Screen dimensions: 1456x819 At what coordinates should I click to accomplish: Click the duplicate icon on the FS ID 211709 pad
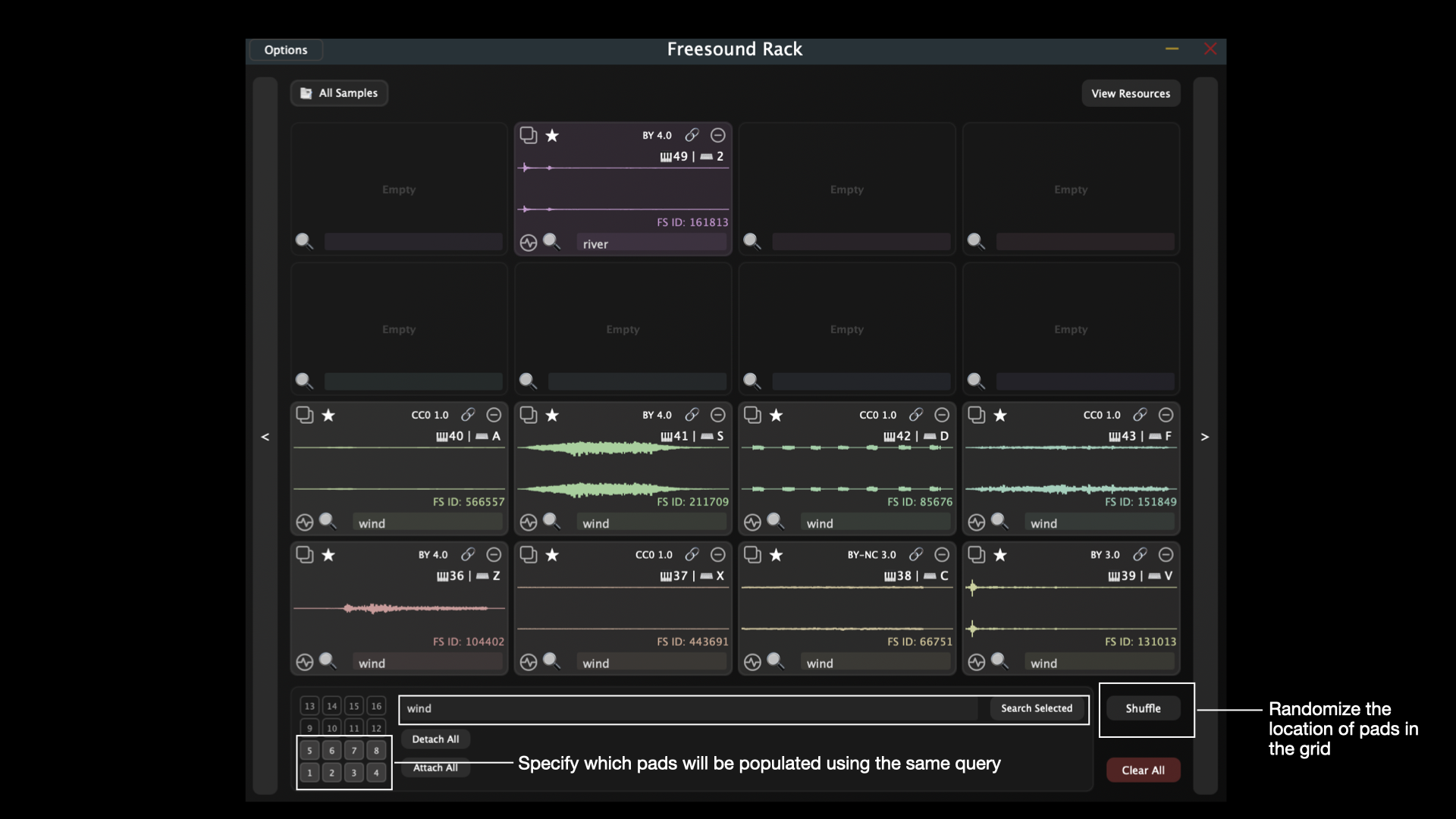coord(529,415)
